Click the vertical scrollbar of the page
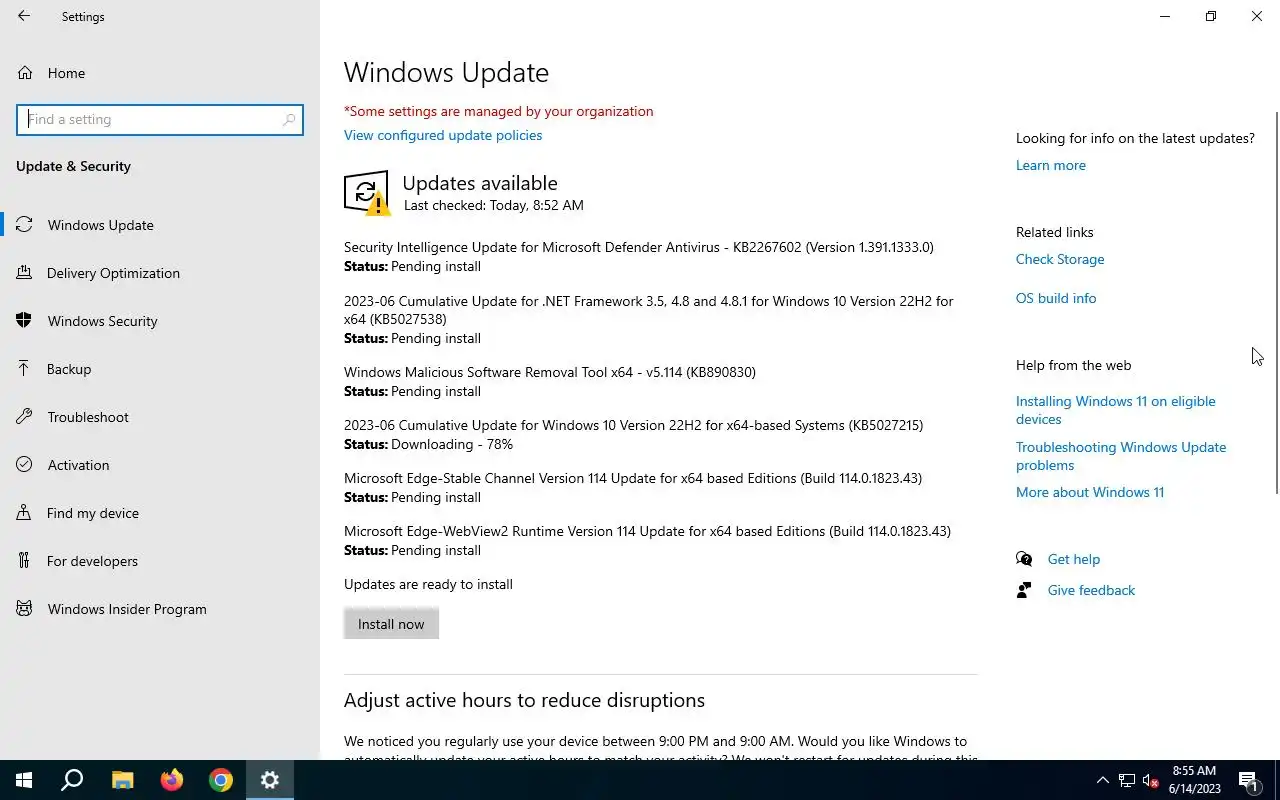The width and height of the screenshot is (1280, 800). point(1276,303)
